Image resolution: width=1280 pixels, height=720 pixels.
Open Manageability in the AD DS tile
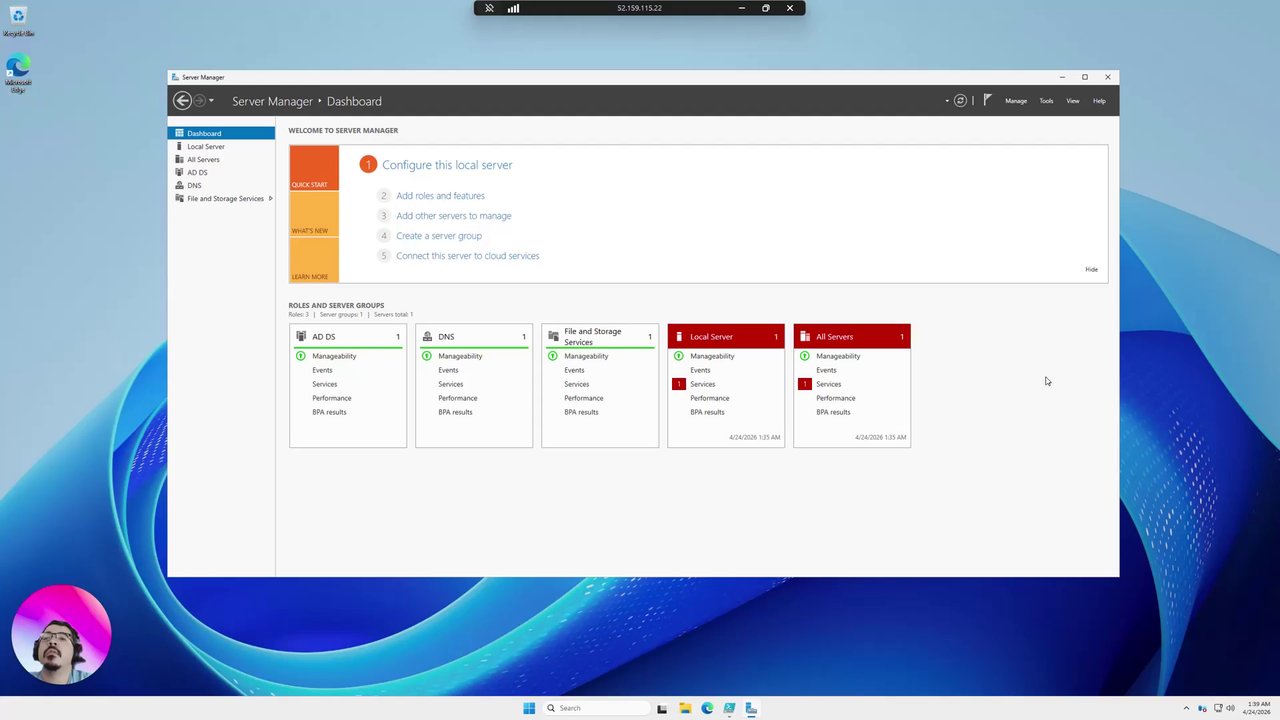334,356
